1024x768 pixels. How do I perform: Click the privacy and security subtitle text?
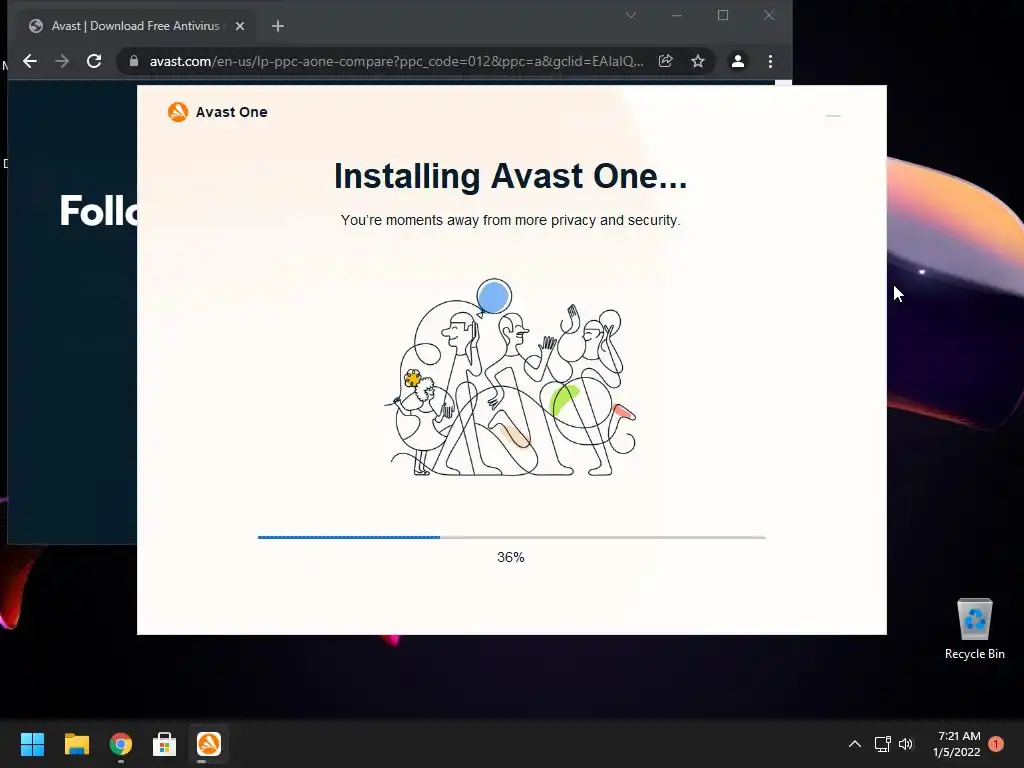[510, 220]
